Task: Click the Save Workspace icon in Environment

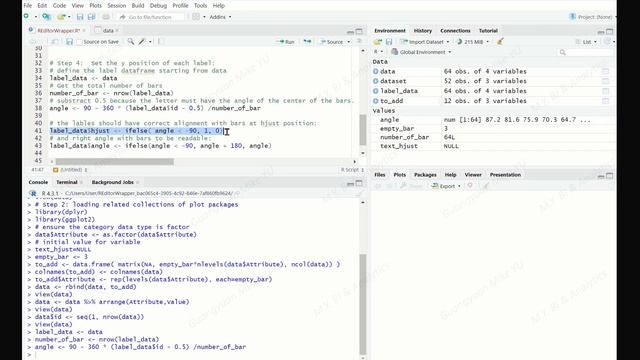Action: [x=389, y=42]
